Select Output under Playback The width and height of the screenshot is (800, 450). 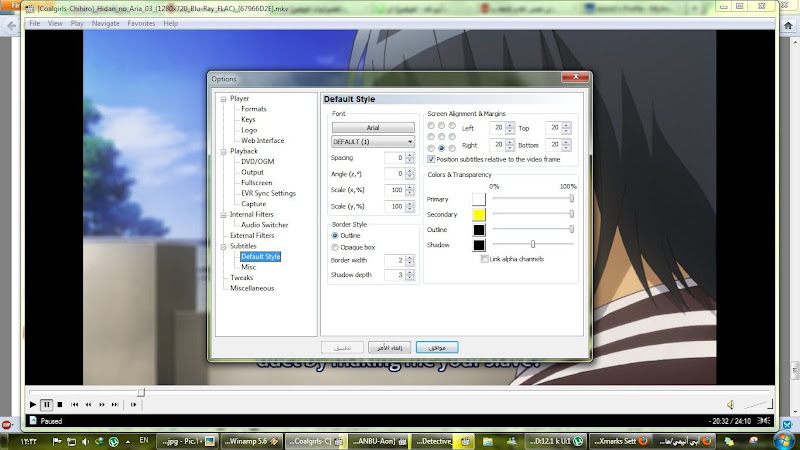tap(253, 172)
